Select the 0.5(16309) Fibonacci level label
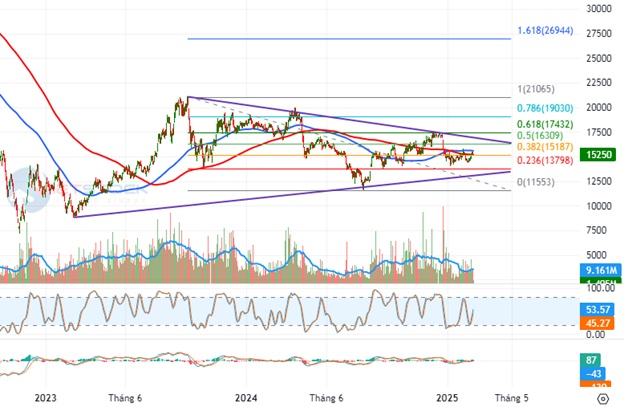624x407 pixels. pos(538,133)
